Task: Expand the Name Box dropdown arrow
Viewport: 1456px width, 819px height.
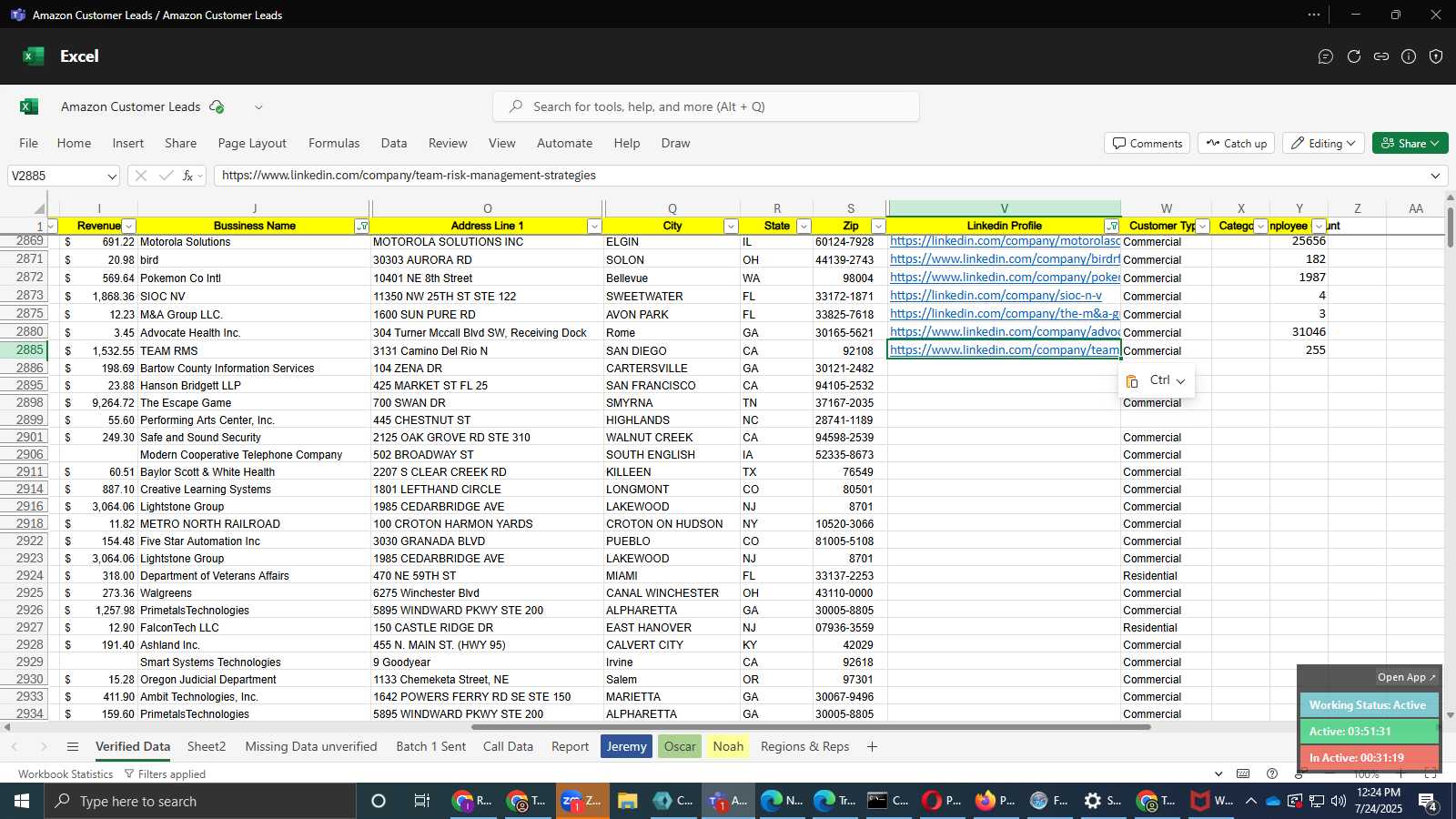Action: [x=111, y=176]
